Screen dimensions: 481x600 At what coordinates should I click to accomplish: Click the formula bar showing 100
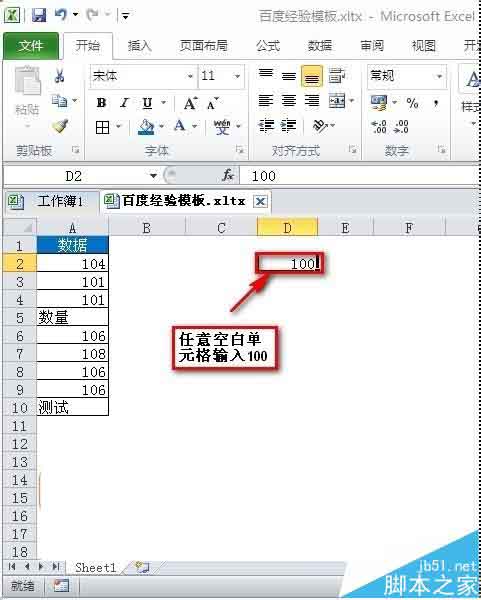360,176
